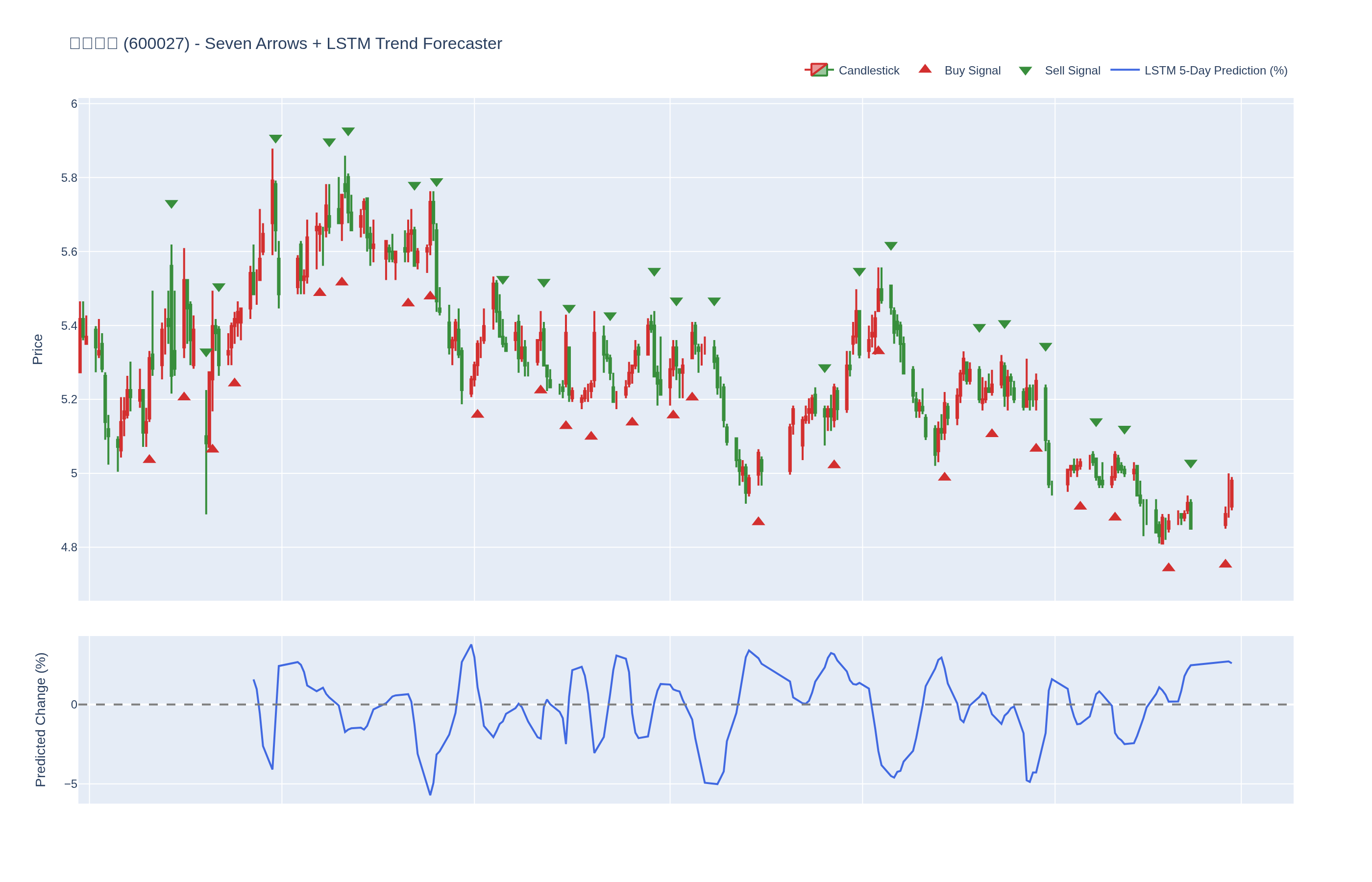Click the blue LSTM line legend swatch
This screenshot has width=1372, height=882.
tap(1125, 70)
